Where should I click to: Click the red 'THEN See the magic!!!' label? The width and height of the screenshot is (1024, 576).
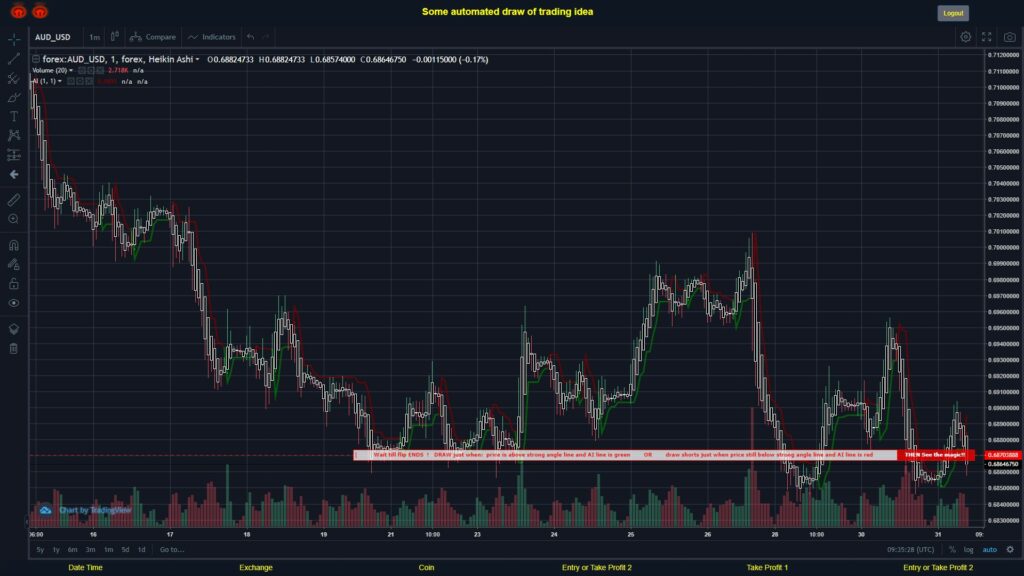(935, 455)
